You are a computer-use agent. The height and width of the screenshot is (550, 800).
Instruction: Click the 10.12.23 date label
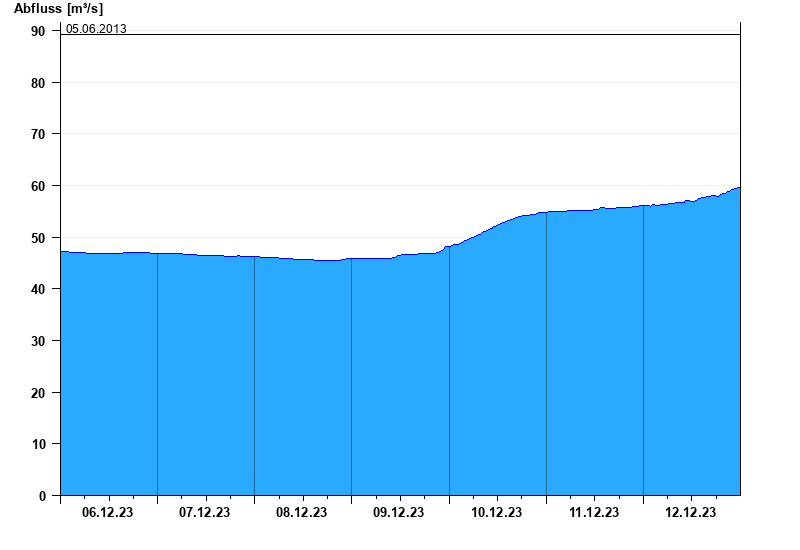click(496, 513)
